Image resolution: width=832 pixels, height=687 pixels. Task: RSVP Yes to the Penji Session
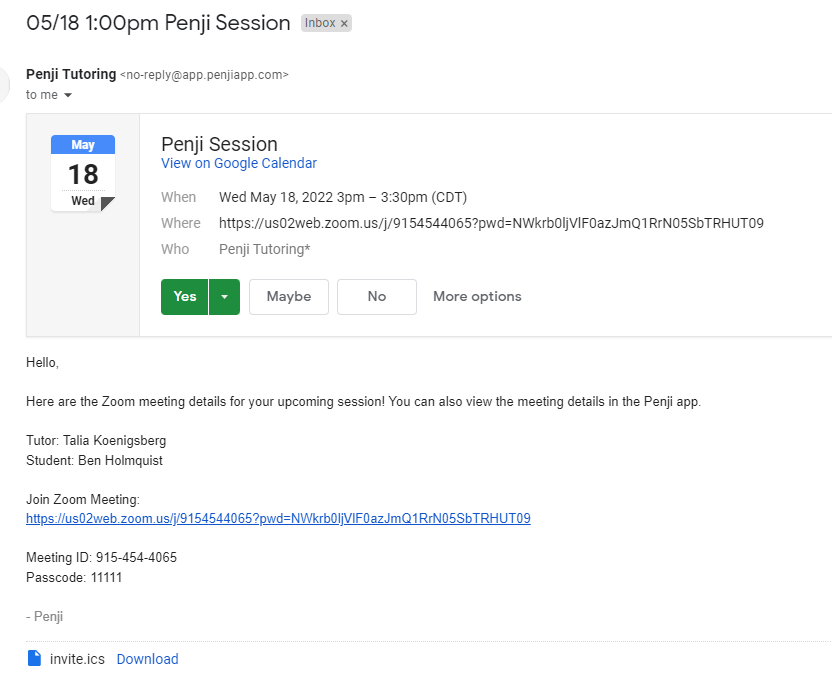185,296
